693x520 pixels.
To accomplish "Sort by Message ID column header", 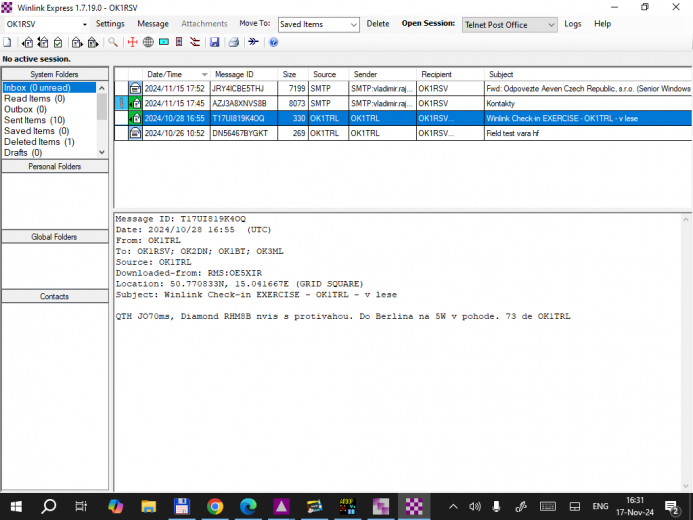I will [x=244, y=74].
